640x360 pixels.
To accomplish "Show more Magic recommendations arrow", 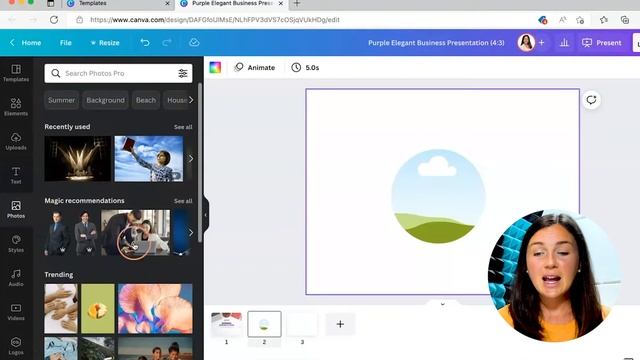I will tap(191, 233).
